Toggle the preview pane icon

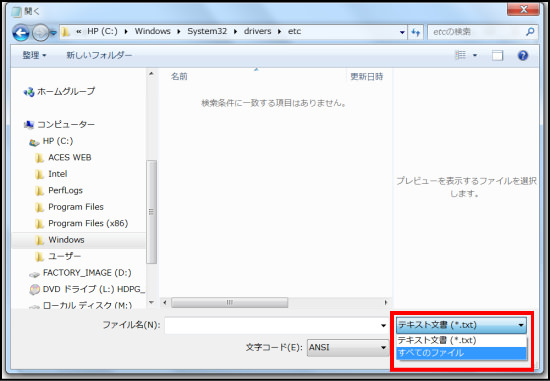click(497, 55)
